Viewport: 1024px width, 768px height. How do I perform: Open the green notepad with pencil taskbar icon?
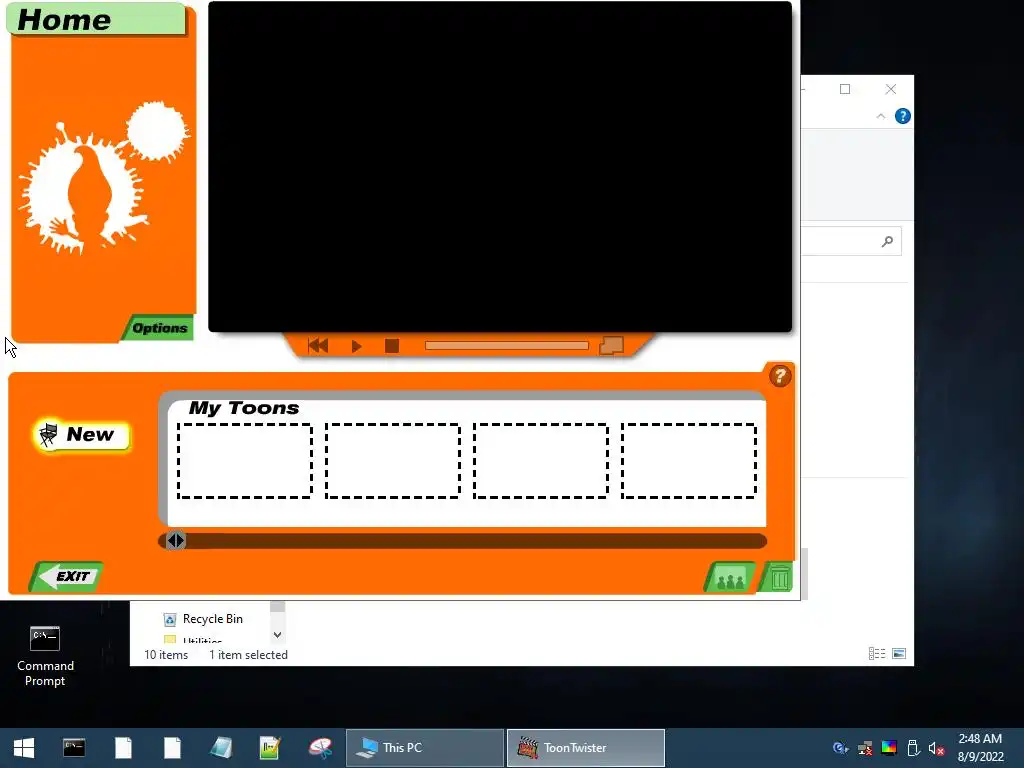pos(270,748)
